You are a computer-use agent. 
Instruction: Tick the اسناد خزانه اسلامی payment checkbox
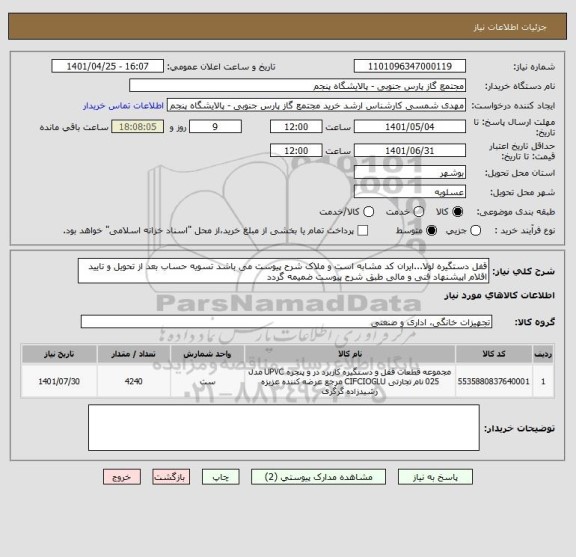click(x=363, y=231)
